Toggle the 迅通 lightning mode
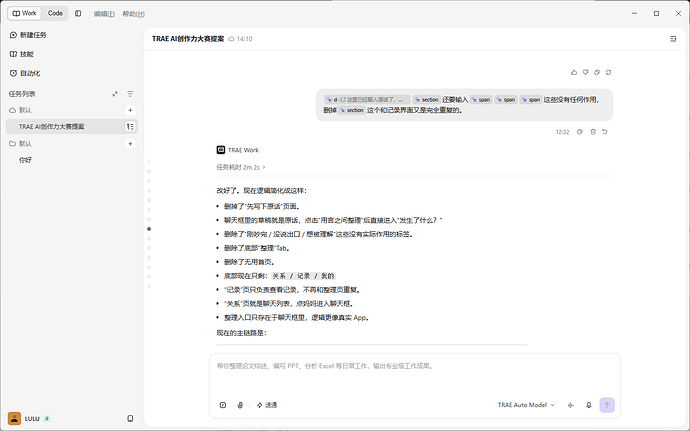Viewport: 690px width, 431px height. point(267,405)
